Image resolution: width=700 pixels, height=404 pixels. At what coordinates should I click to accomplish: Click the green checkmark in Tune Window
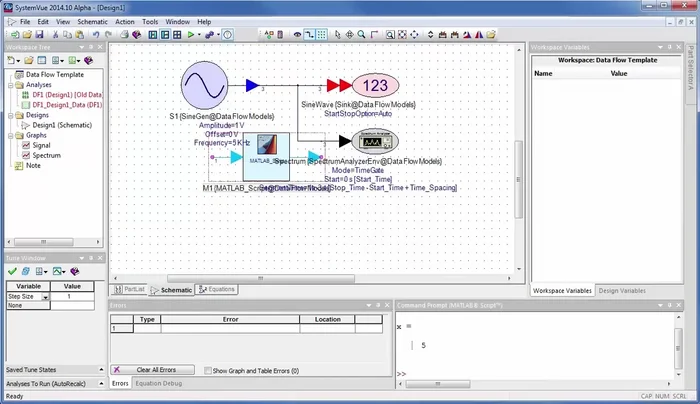12,271
